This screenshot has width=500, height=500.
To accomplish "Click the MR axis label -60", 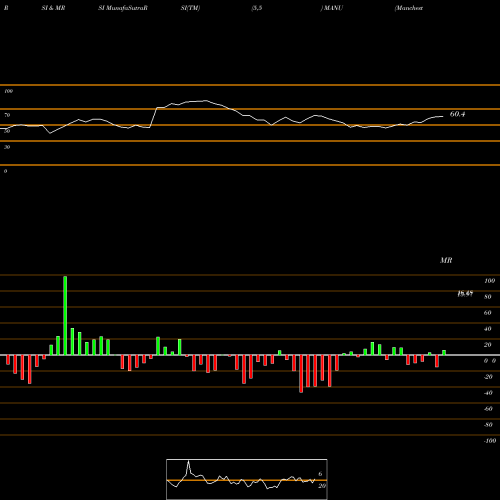I will (488, 409).
